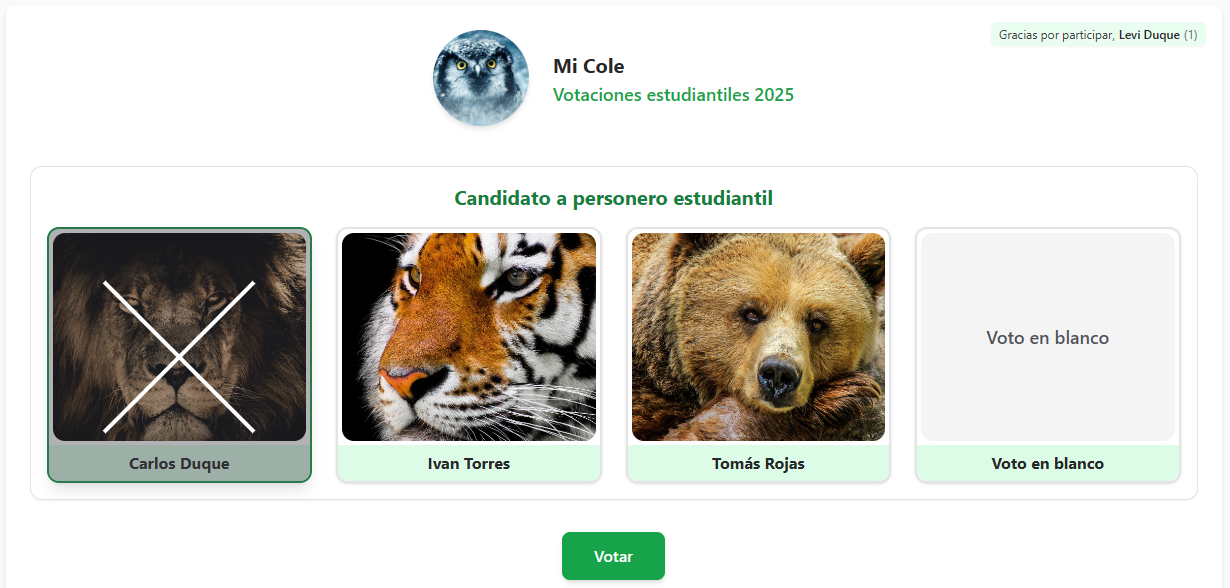Choose the tiger photo of Ivan Torres
The image size is (1230, 588).
point(469,337)
